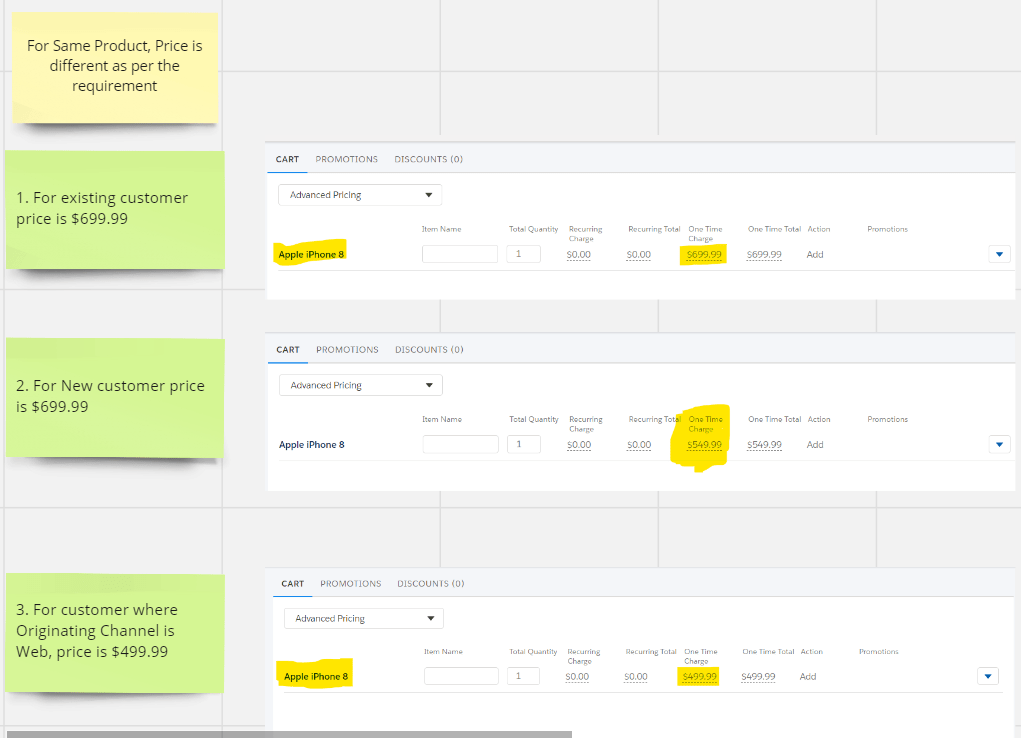Open DISCOUNTS (0) tab in the $499.99 cart

430,584
